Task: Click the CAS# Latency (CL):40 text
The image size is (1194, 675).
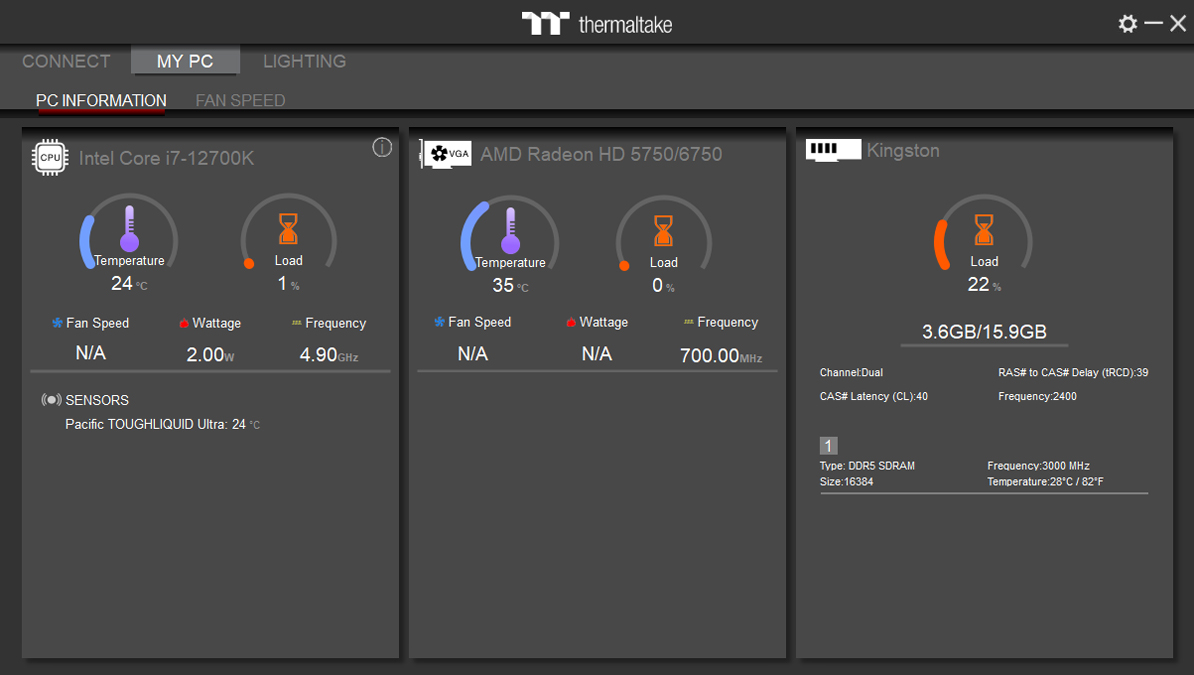Action: 873,396
